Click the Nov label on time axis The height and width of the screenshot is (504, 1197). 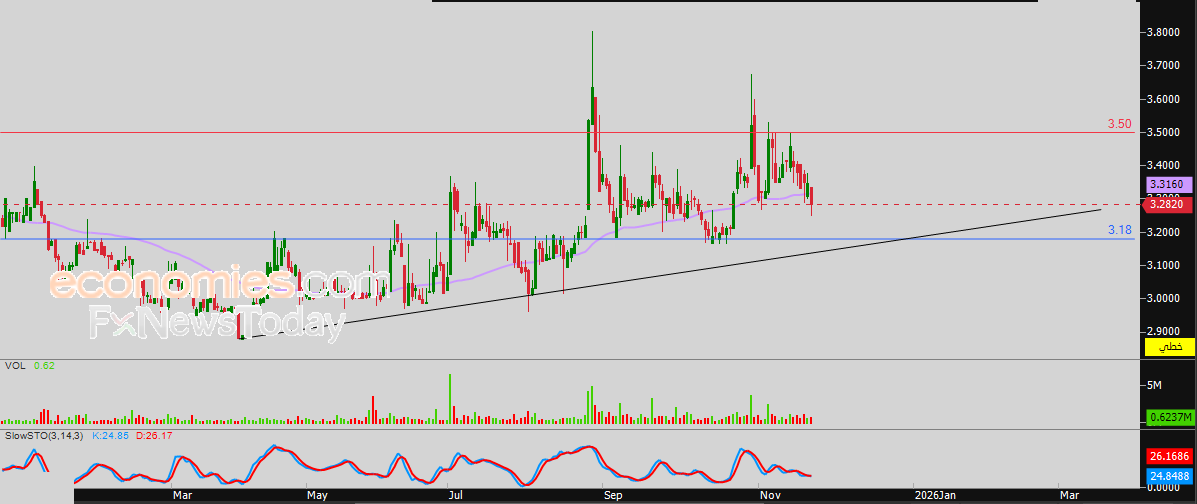coord(769,495)
